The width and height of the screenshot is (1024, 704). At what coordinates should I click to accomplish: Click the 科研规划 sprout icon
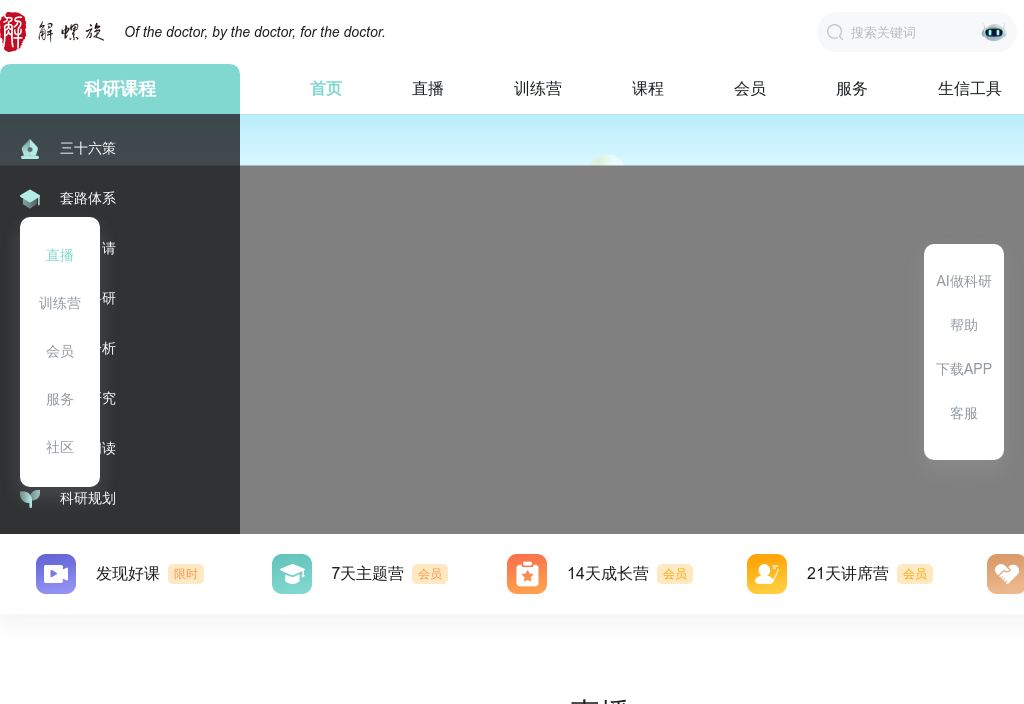click(30, 499)
